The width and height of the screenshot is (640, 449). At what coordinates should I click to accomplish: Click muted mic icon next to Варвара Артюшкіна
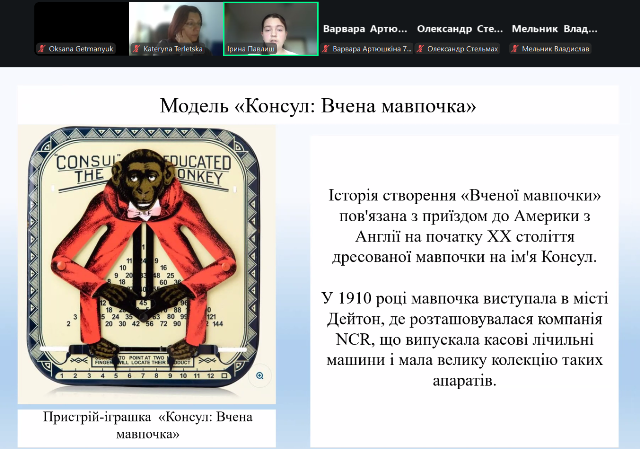pyautogui.click(x=326, y=49)
